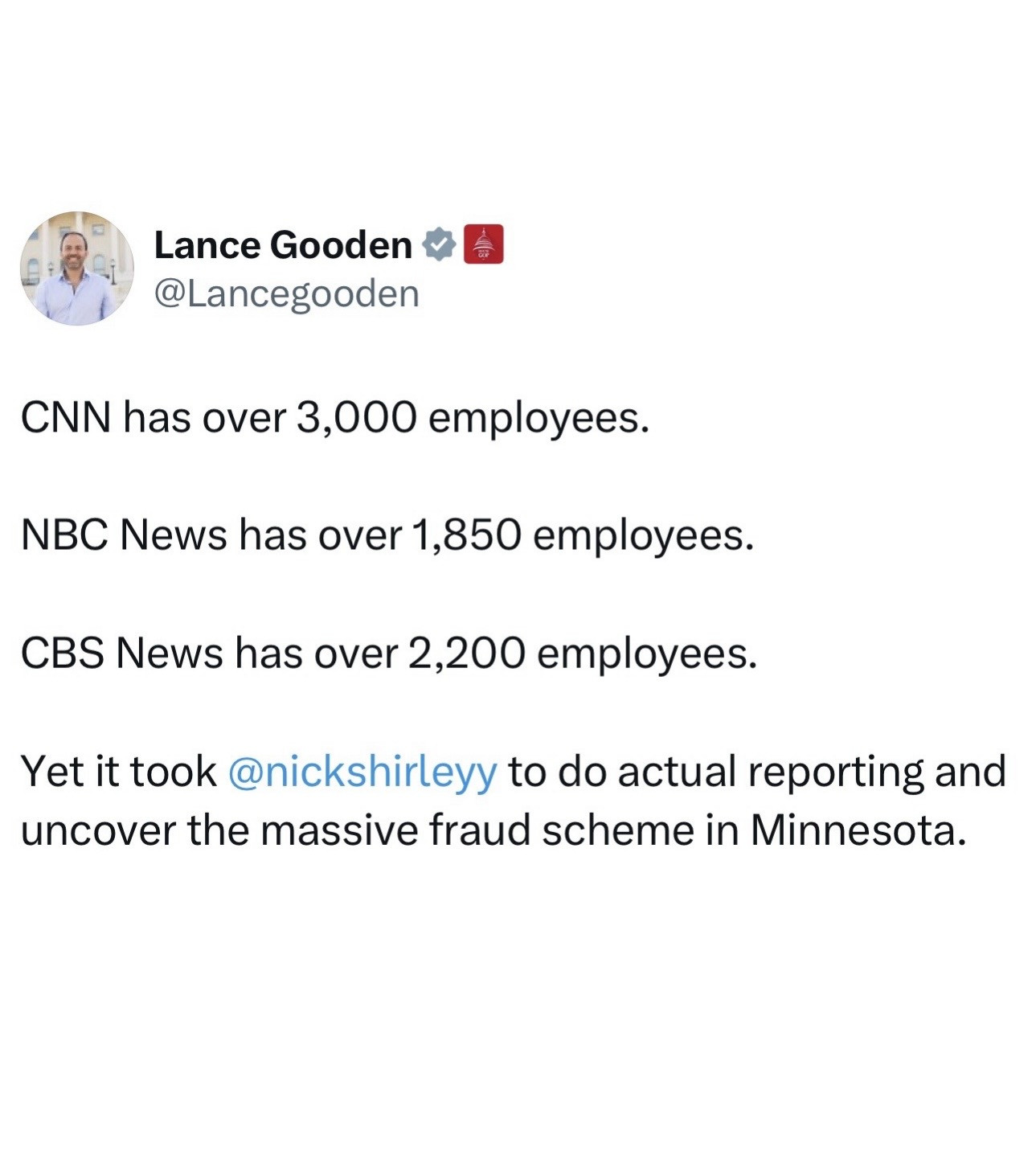Click the NBC News employees sentence

click(387, 535)
